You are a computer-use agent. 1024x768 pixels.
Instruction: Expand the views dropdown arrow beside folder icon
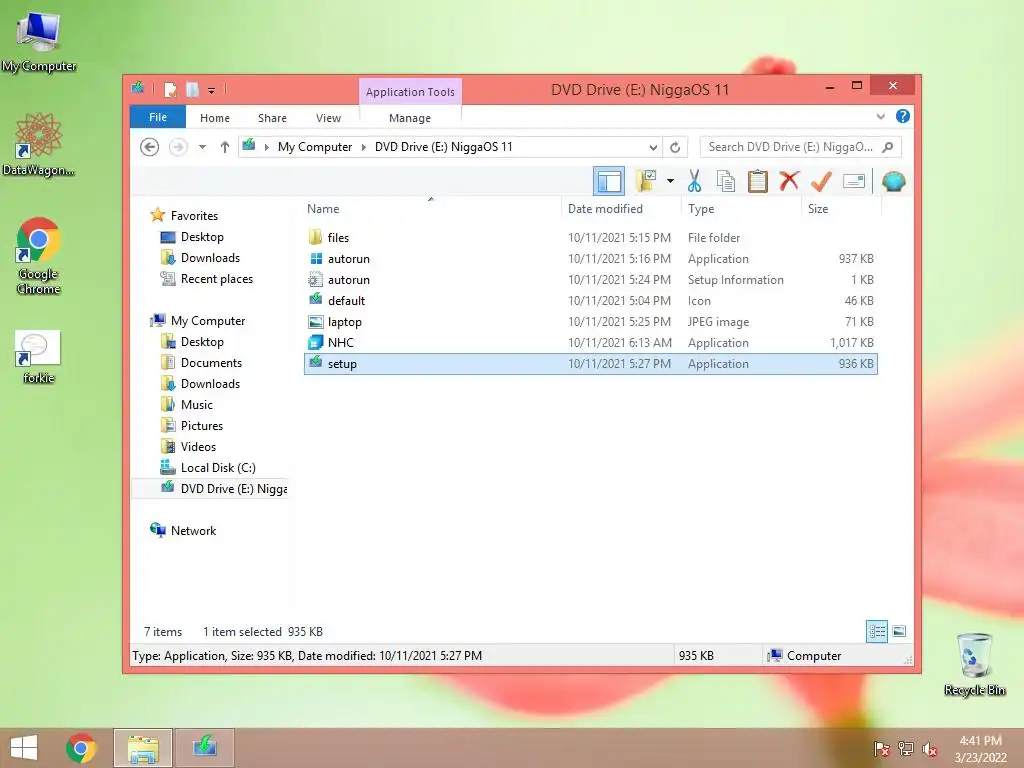click(670, 181)
